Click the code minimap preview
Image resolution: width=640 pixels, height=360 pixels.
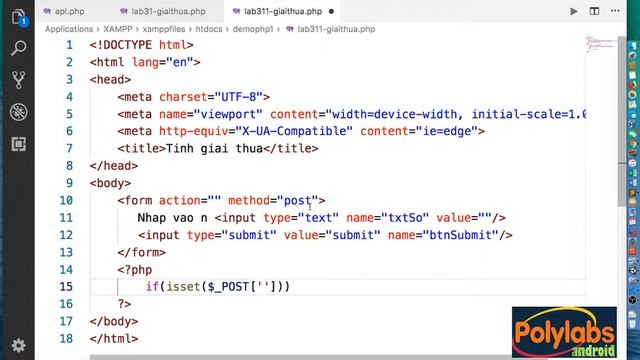601,45
